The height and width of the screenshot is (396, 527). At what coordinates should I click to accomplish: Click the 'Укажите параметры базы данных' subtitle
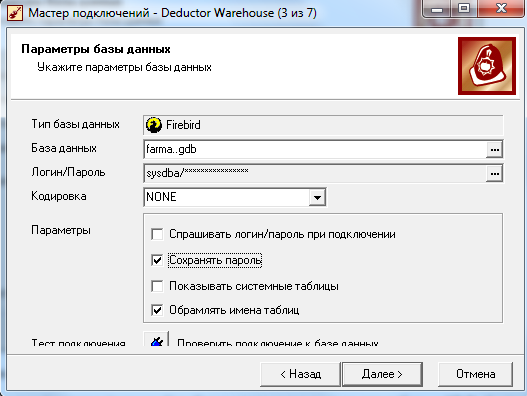124,68
